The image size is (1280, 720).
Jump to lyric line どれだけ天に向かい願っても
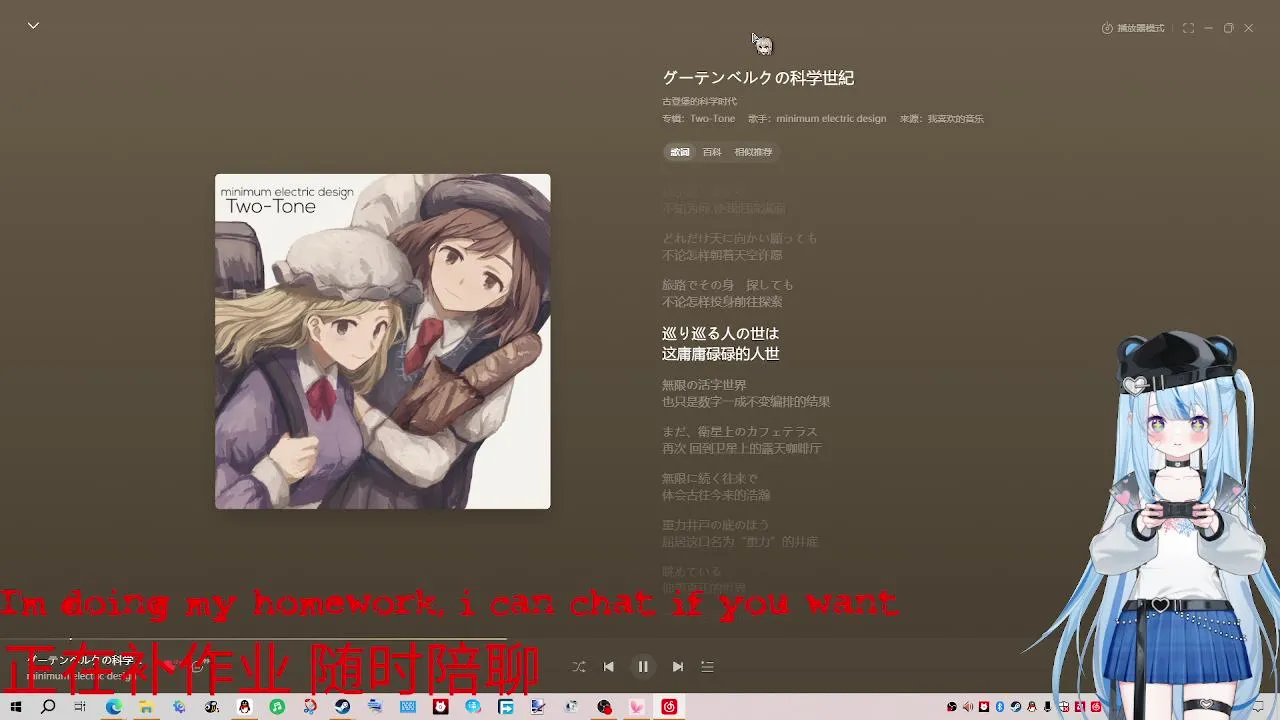[x=739, y=238]
